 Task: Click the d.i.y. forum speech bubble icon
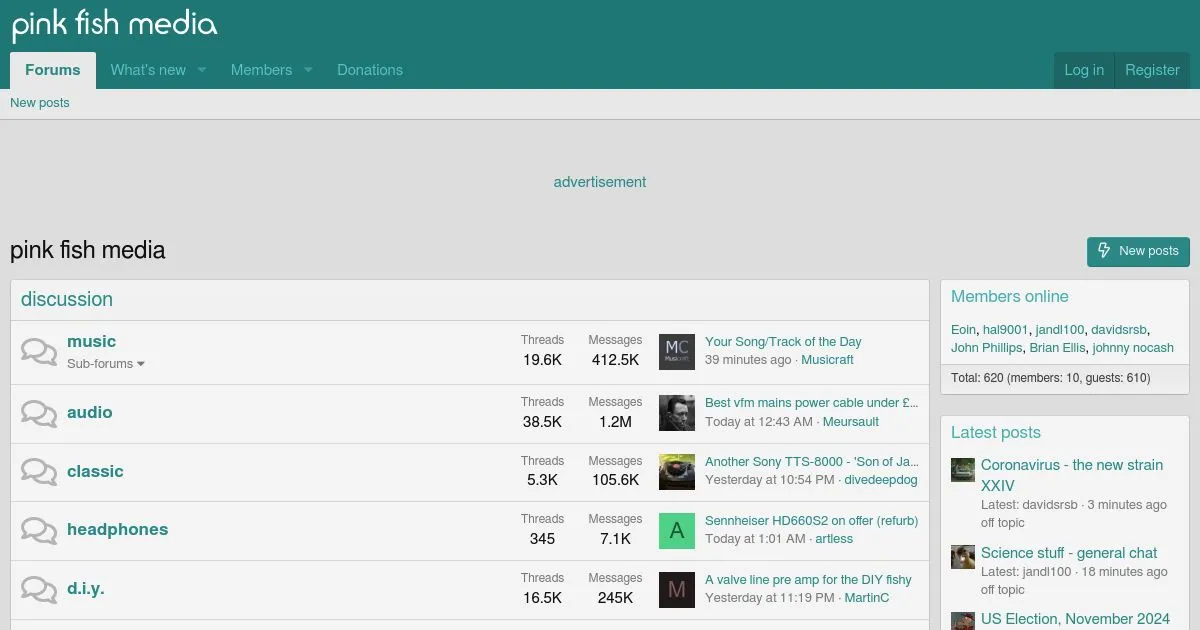pyautogui.click(x=39, y=589)
